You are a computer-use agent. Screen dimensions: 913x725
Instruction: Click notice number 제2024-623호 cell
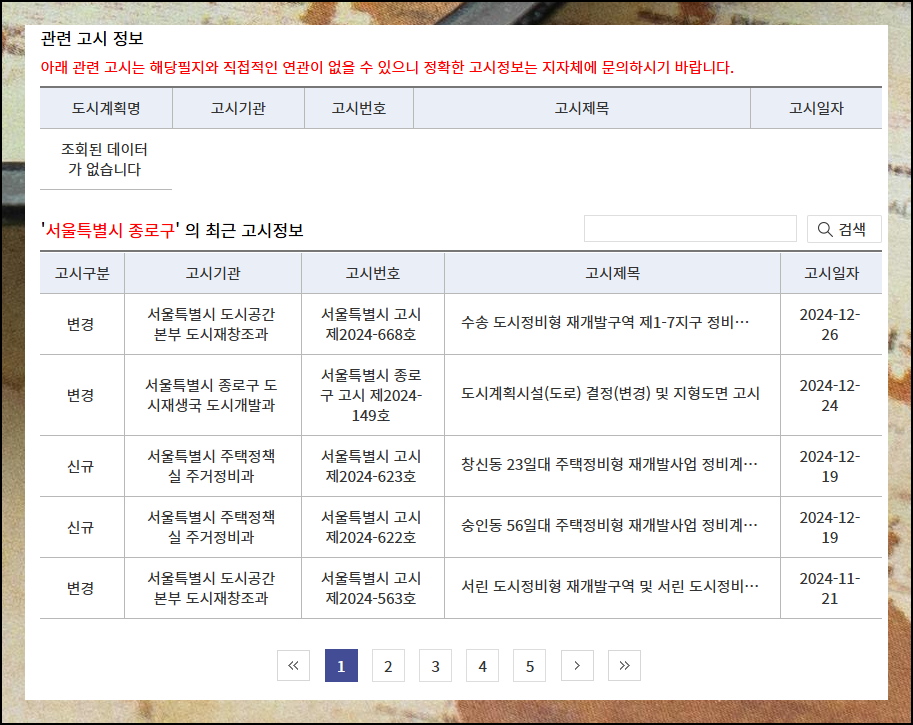point(371,466)
